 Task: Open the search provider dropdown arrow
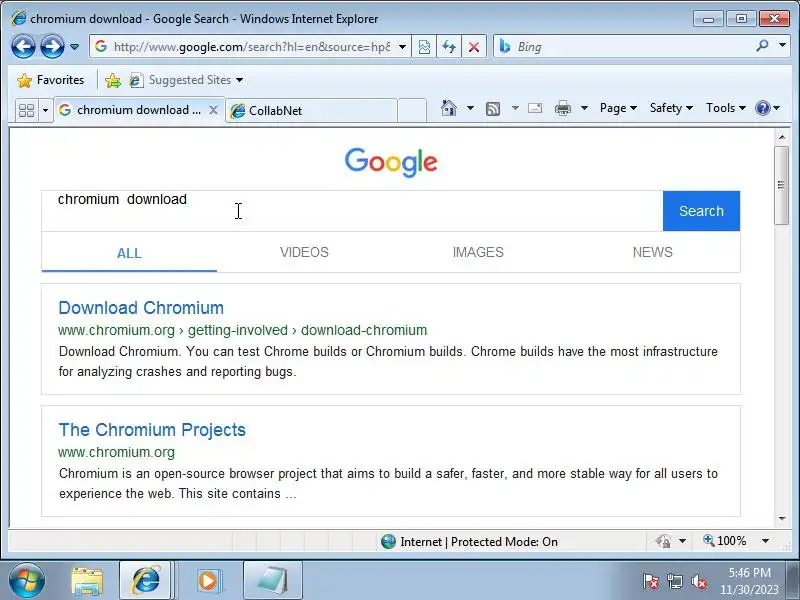point(782,45)
